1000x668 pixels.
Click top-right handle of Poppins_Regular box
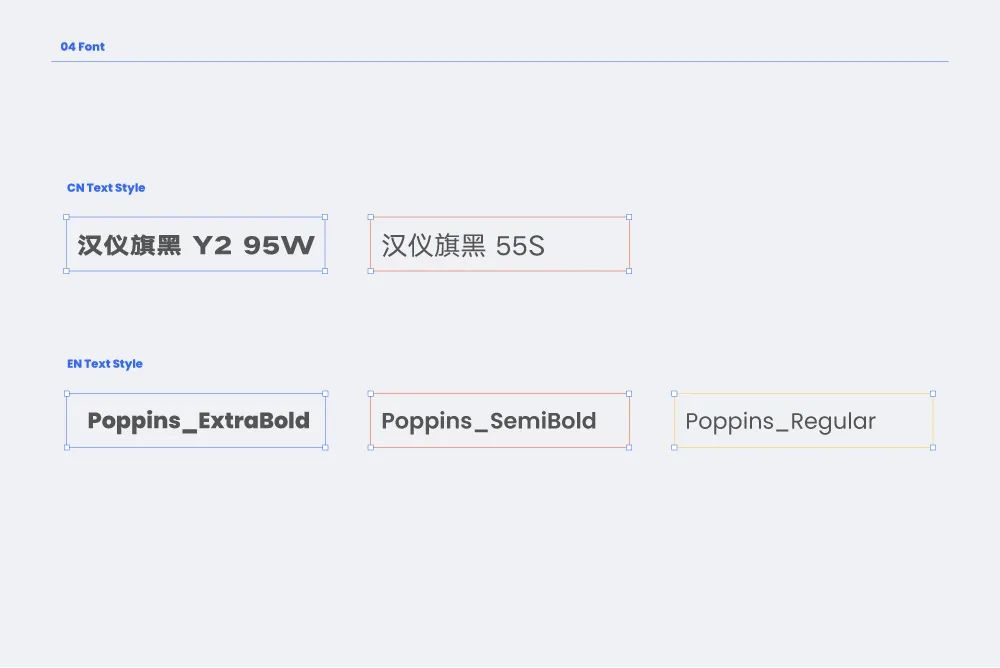[933, 394]
